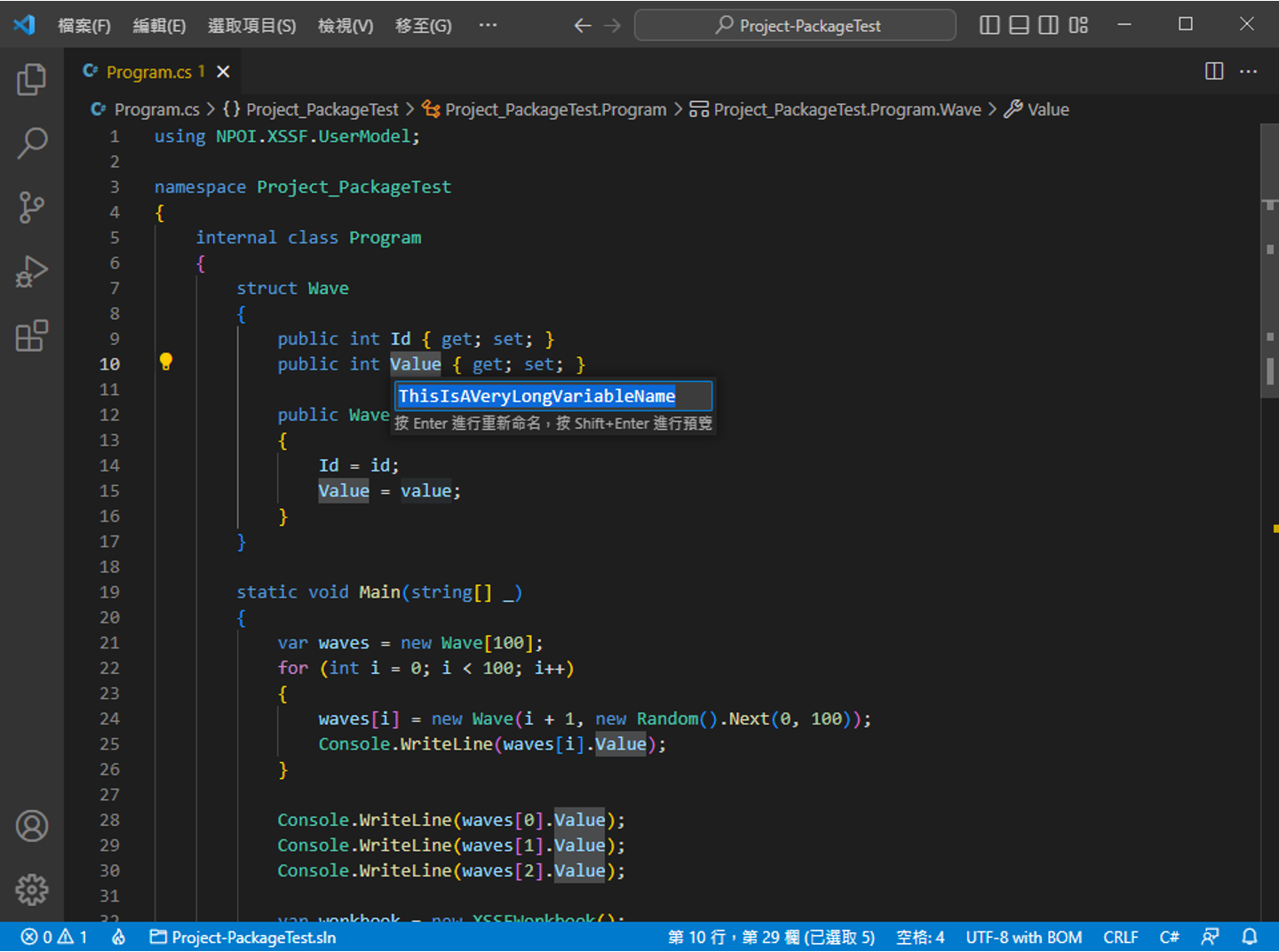Viewport: 1279px width, 952px height.
Task: Open the Explorer view in activity bar
Action: [x=32, y=80]
